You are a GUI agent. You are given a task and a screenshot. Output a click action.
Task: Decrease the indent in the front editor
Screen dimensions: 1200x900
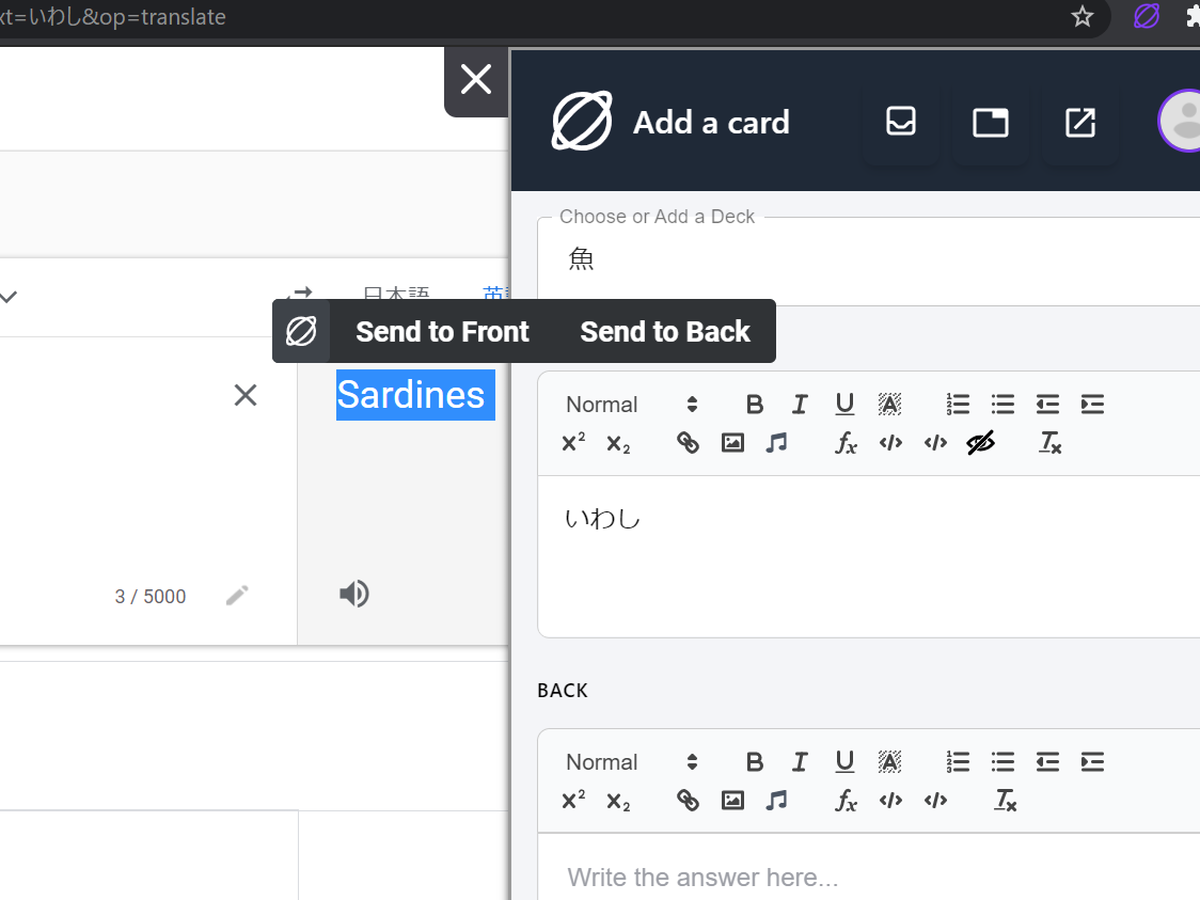tap(1047, 404)
